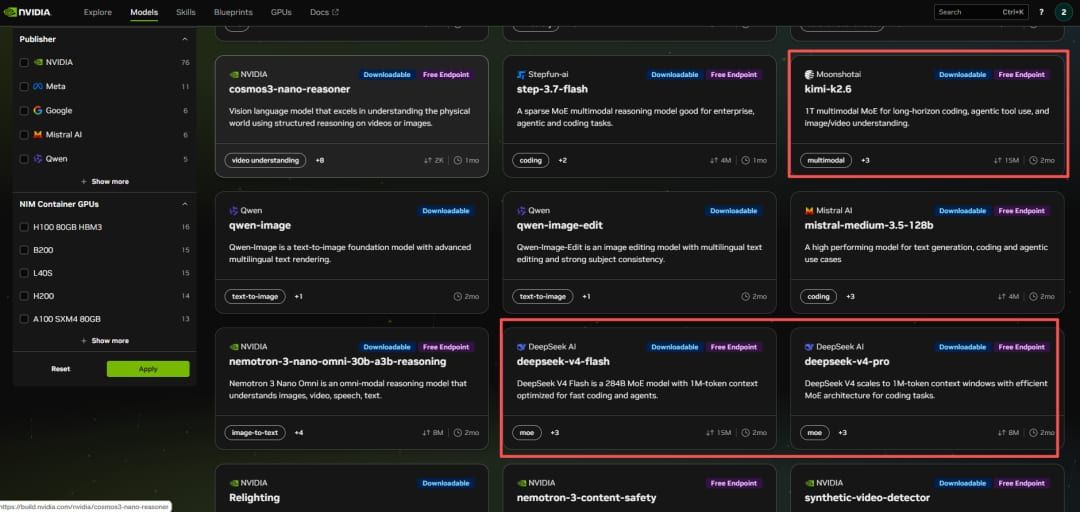Open the Blueprints nav item

233,12
